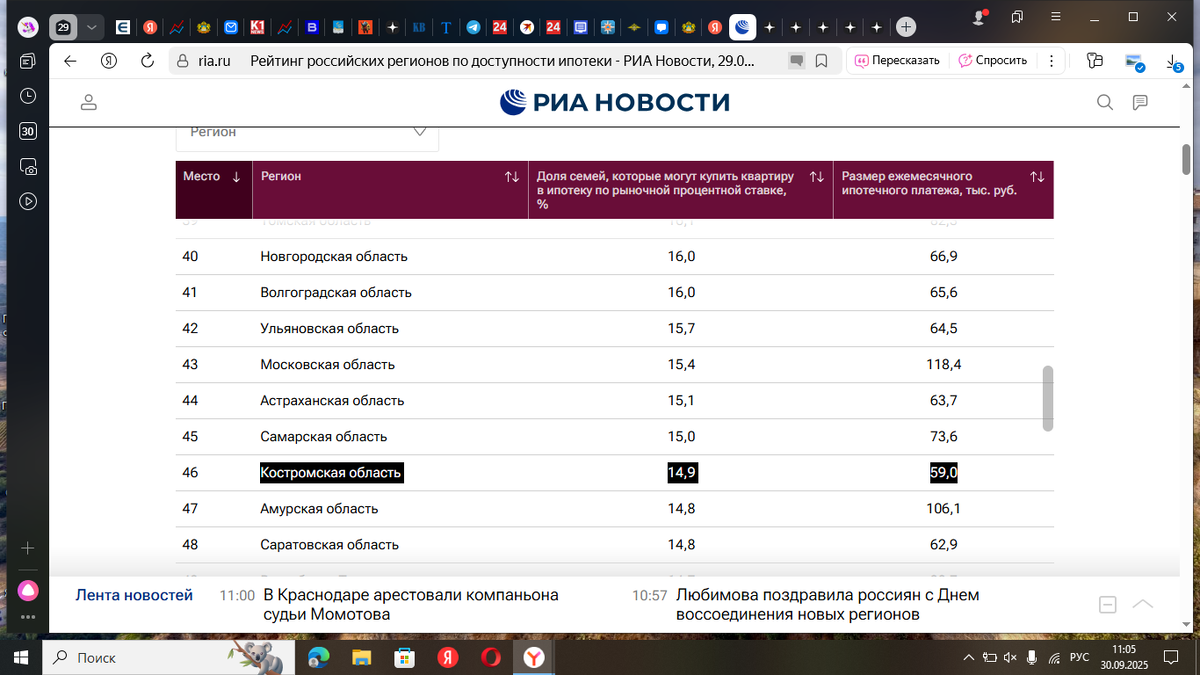Go back to the previous page

click(x=70, y=60)
